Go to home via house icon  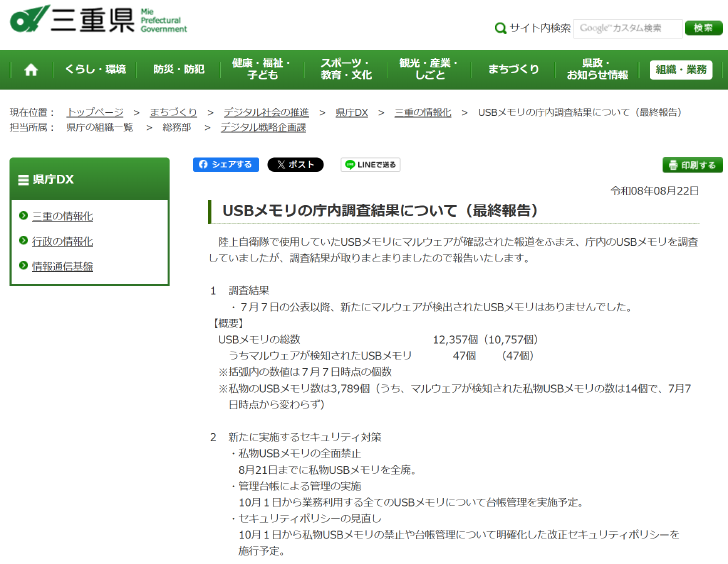[x=31, y=70]
